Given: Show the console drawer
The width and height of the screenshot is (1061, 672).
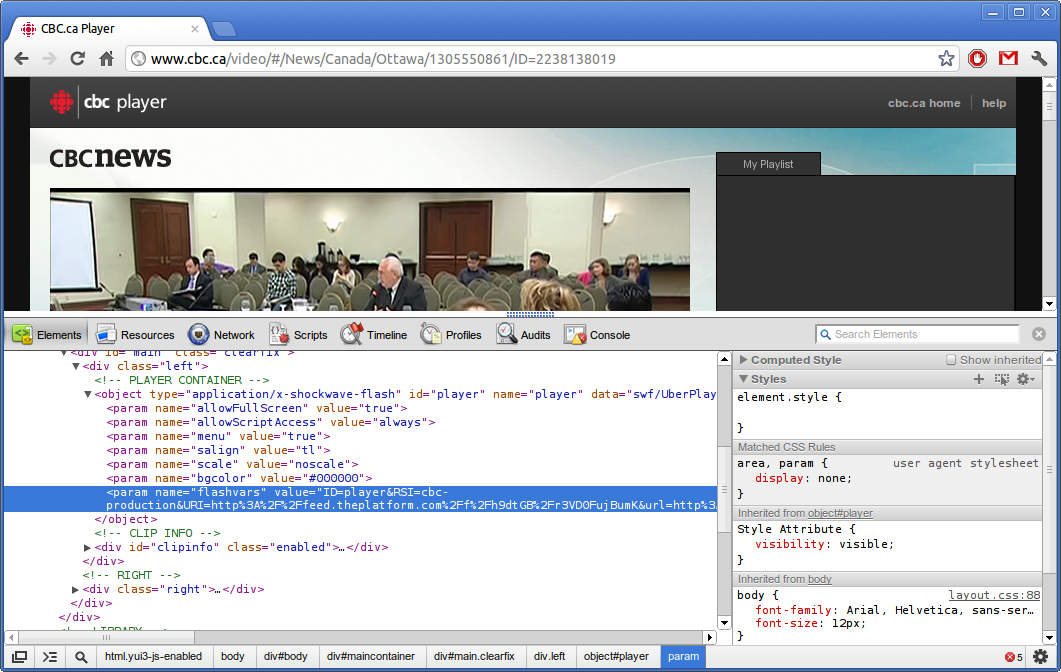Looking at the screenshot, I should tap(50, 656).
